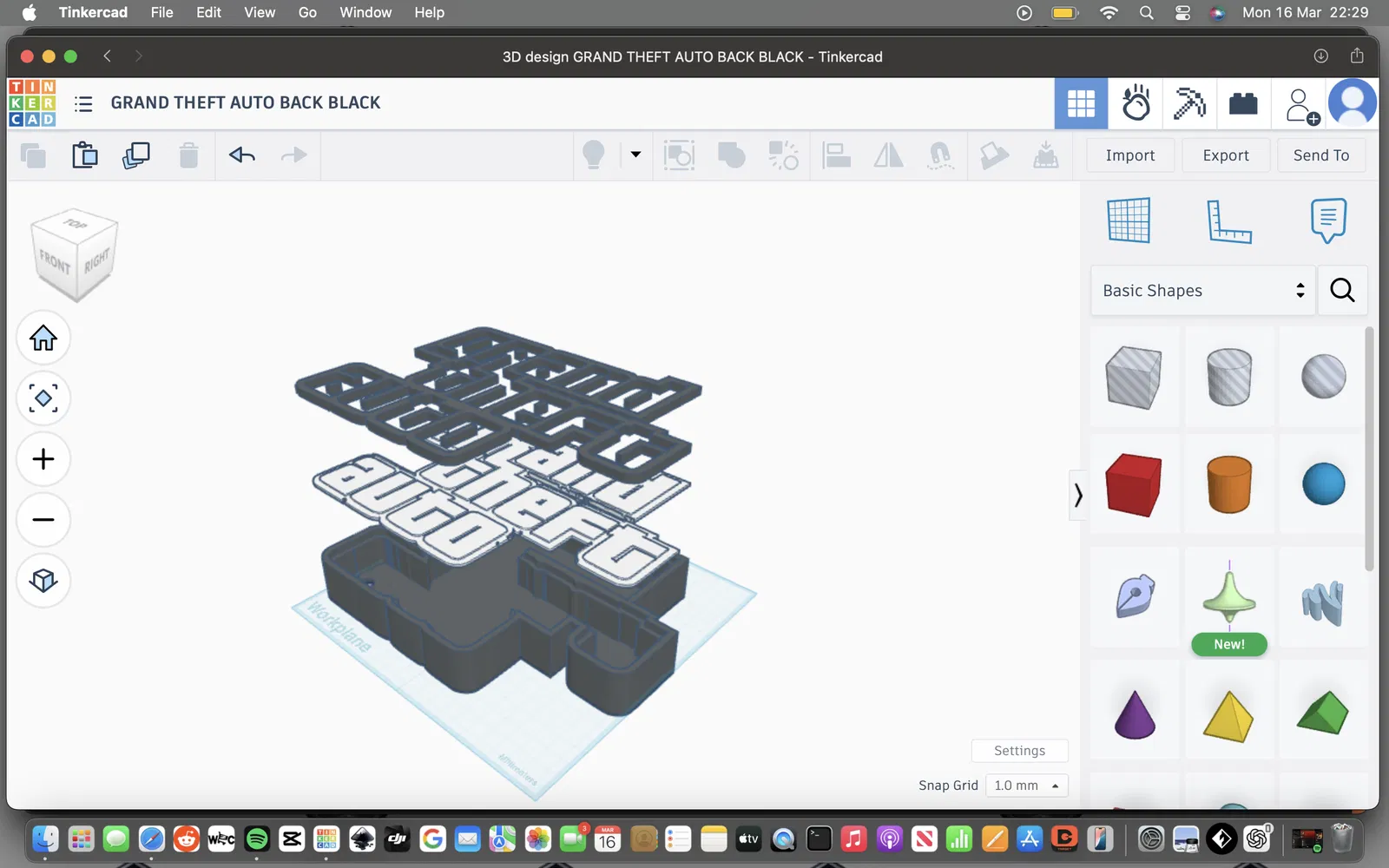Viewport: 1389px width, 868px height.
Task: Click the Mirror tool icon
Action: pyautogui.click(x=888, y=155)
